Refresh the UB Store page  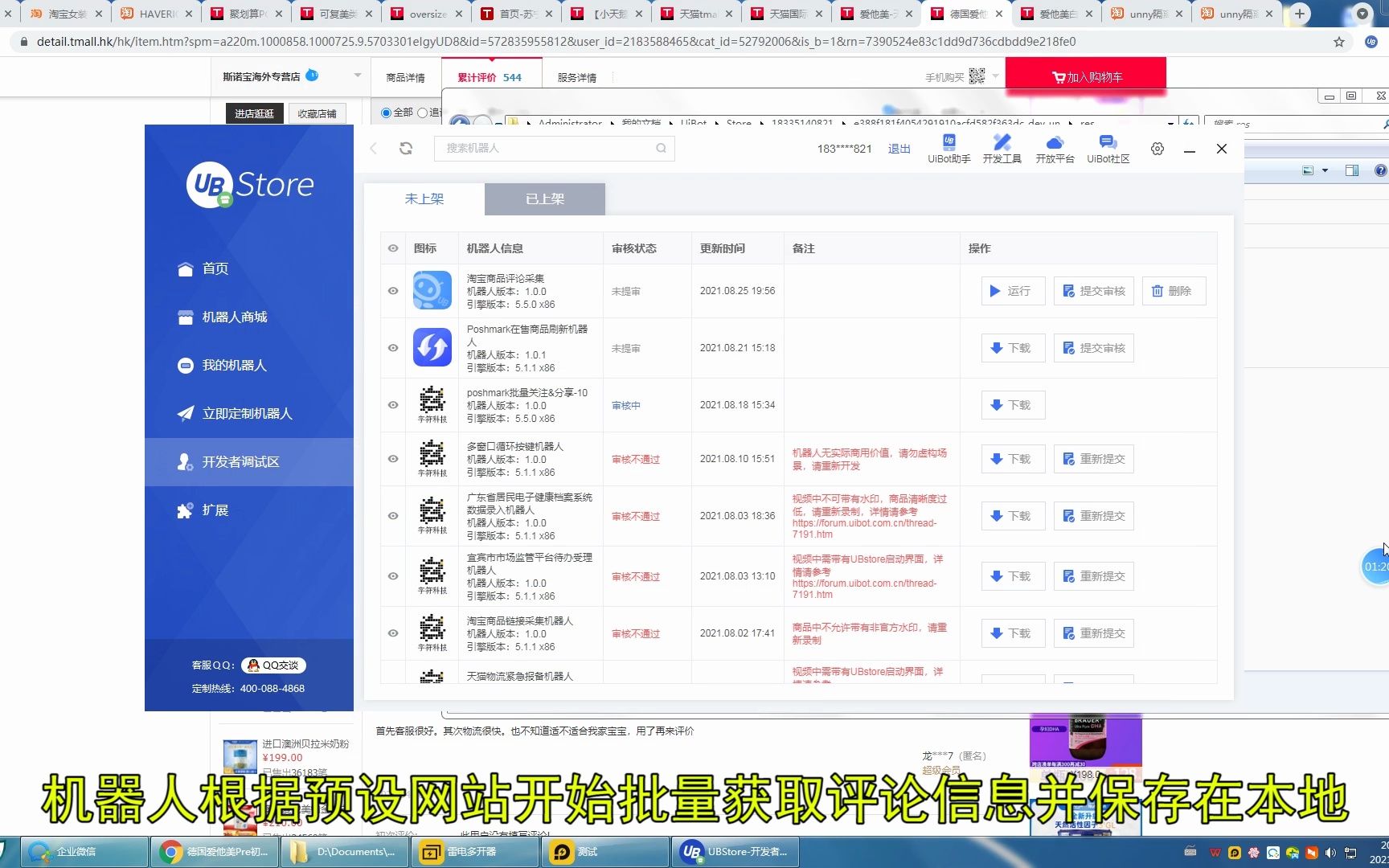pos(406,148)
